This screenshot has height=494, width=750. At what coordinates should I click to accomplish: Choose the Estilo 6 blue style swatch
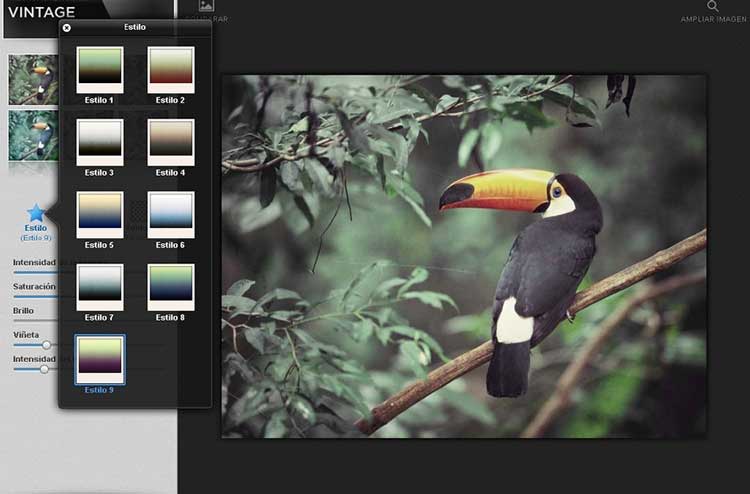click(x=170, y=213)
